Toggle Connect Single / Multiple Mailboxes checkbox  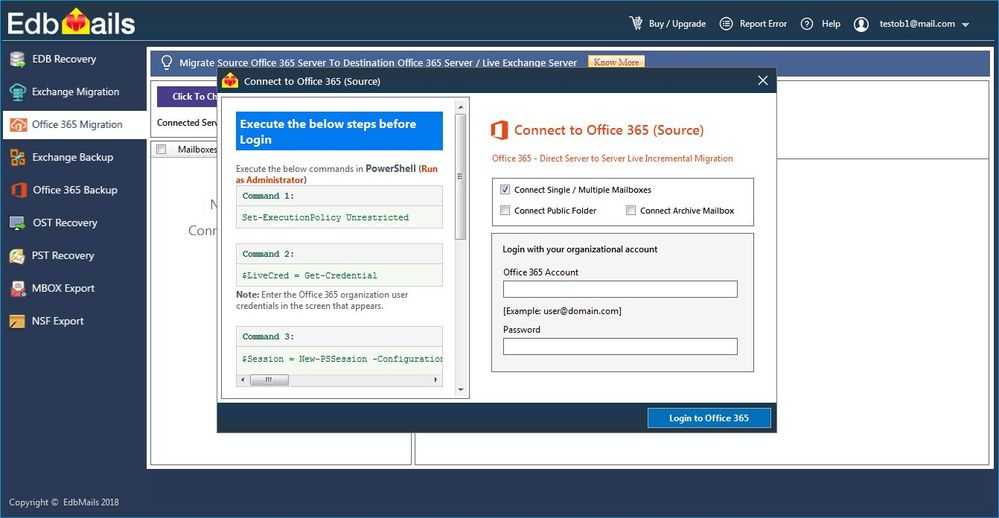(505, 190)
